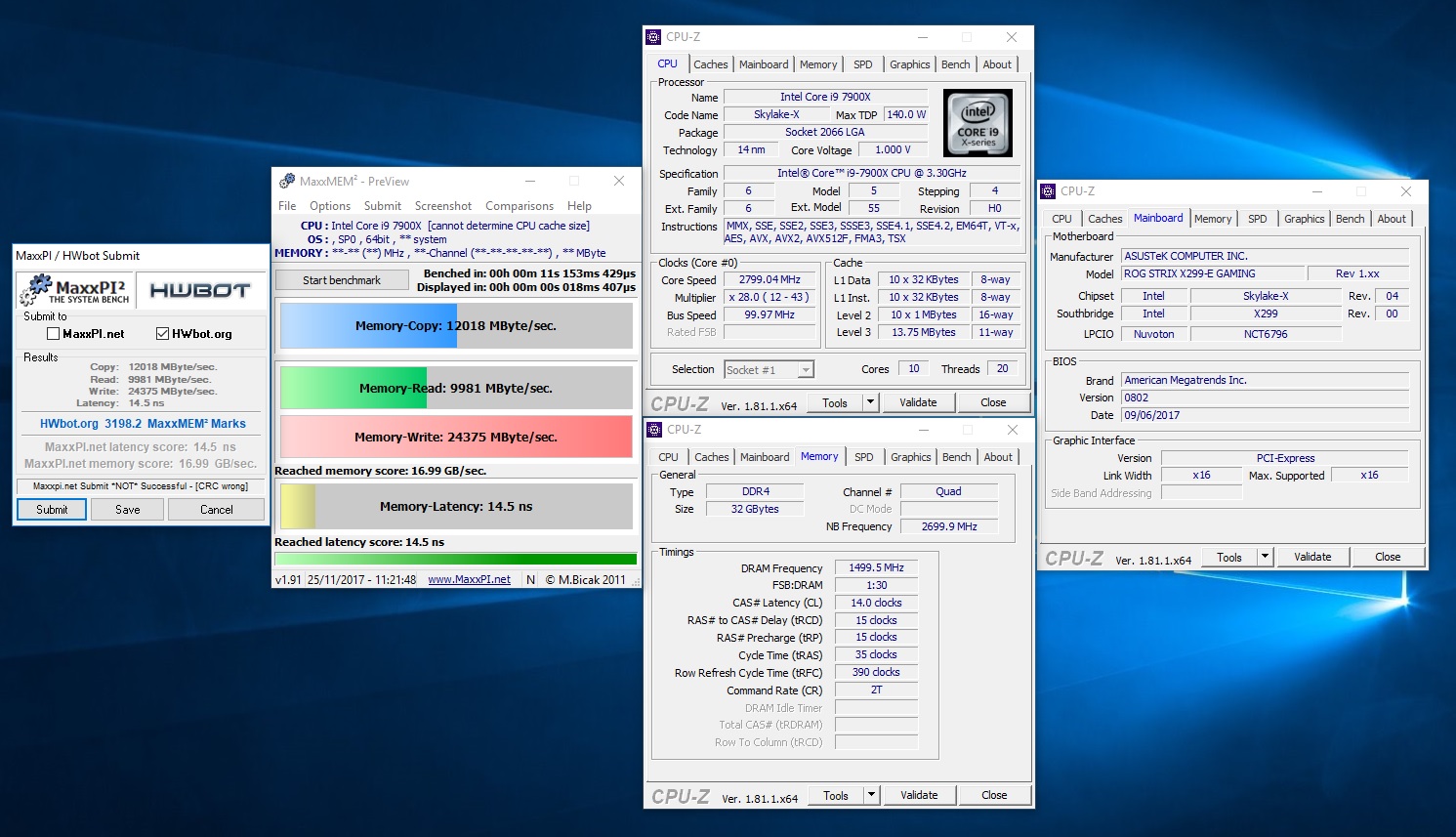Click the Level 3 cache value 13.75 MBytes
This screenshot has height=837, width=1456.
click(924, 332)
